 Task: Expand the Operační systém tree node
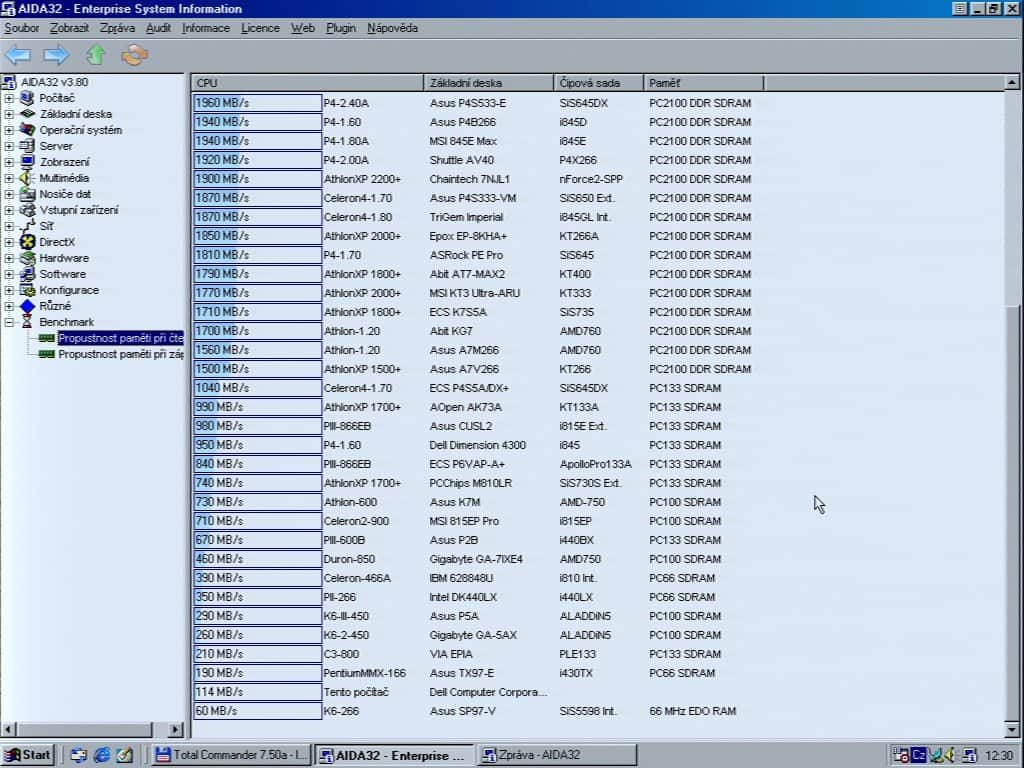[x=9, y=130]
